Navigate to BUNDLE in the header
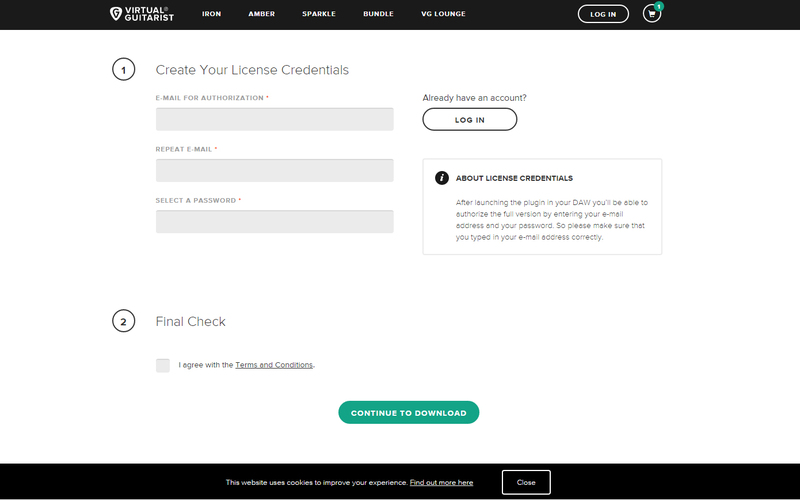This screenshot has width=800, height=501. (379, 14)
